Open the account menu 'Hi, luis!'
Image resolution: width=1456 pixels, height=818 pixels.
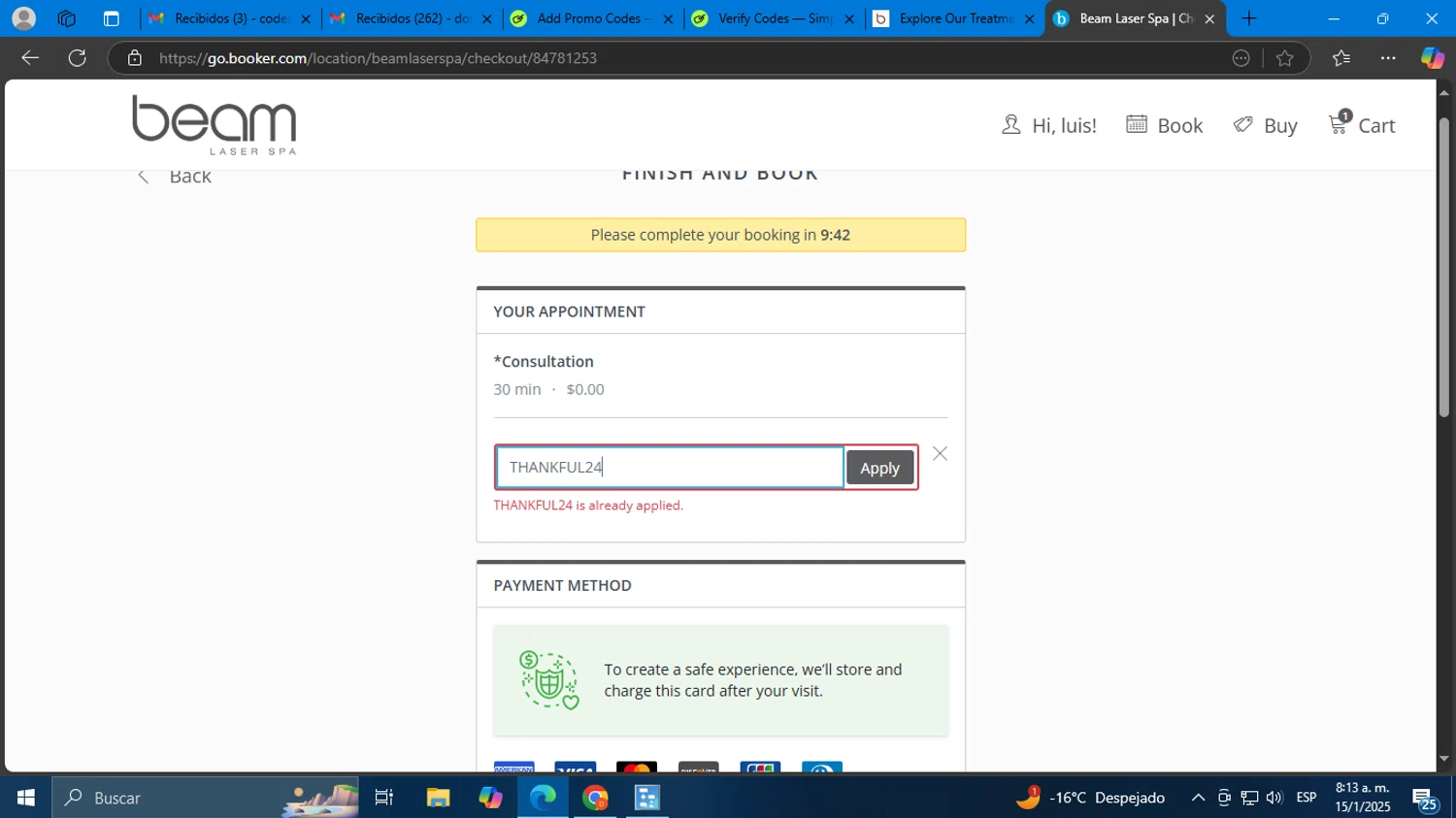[1049, 125]
